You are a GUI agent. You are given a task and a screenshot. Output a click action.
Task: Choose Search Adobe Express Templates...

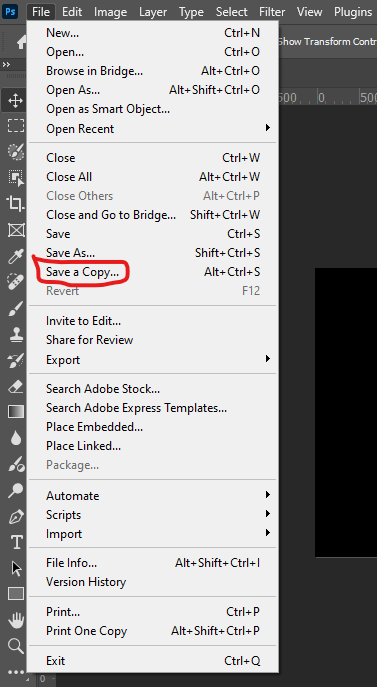(153, 408)
